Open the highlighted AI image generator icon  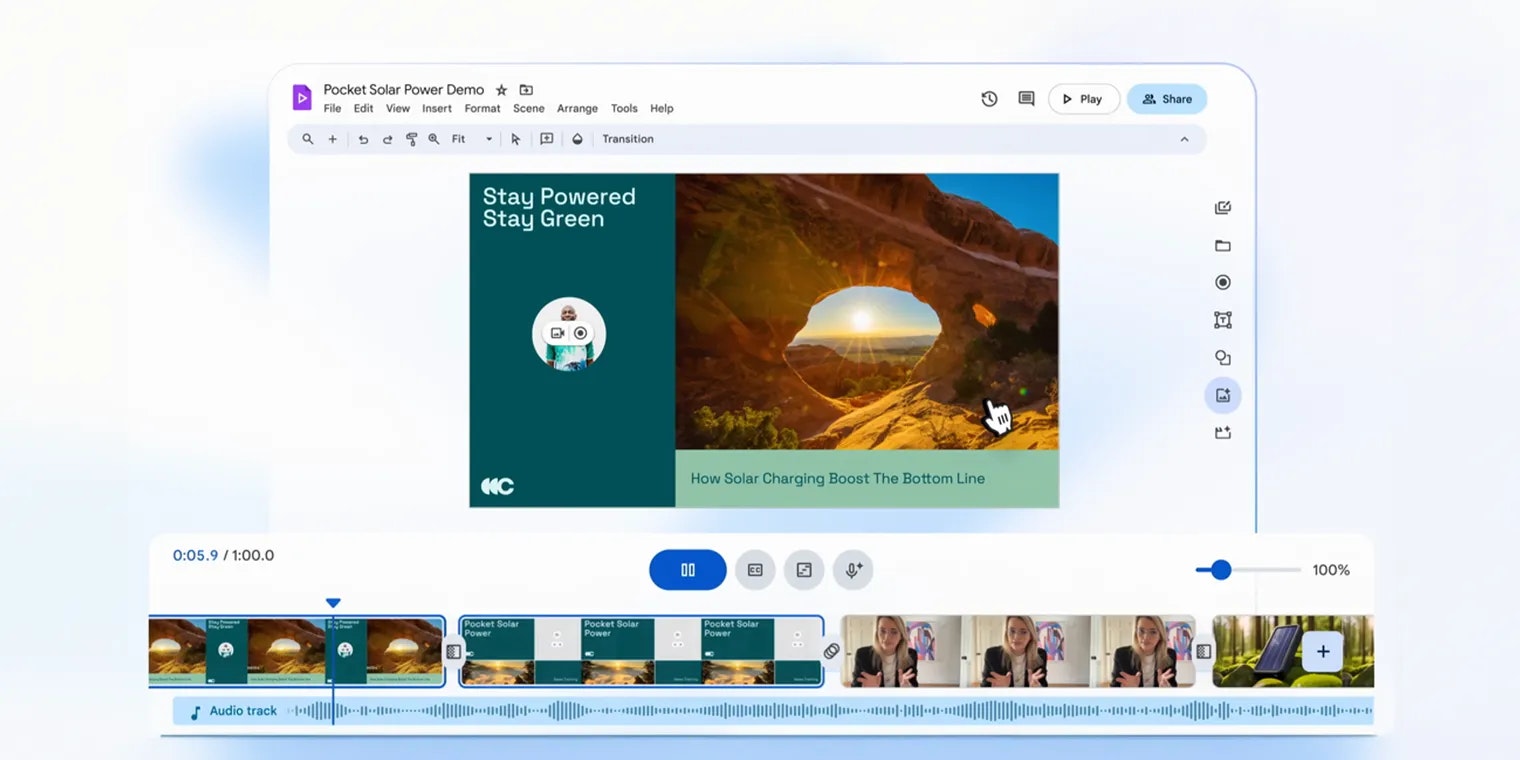(x=1222, y=395)
